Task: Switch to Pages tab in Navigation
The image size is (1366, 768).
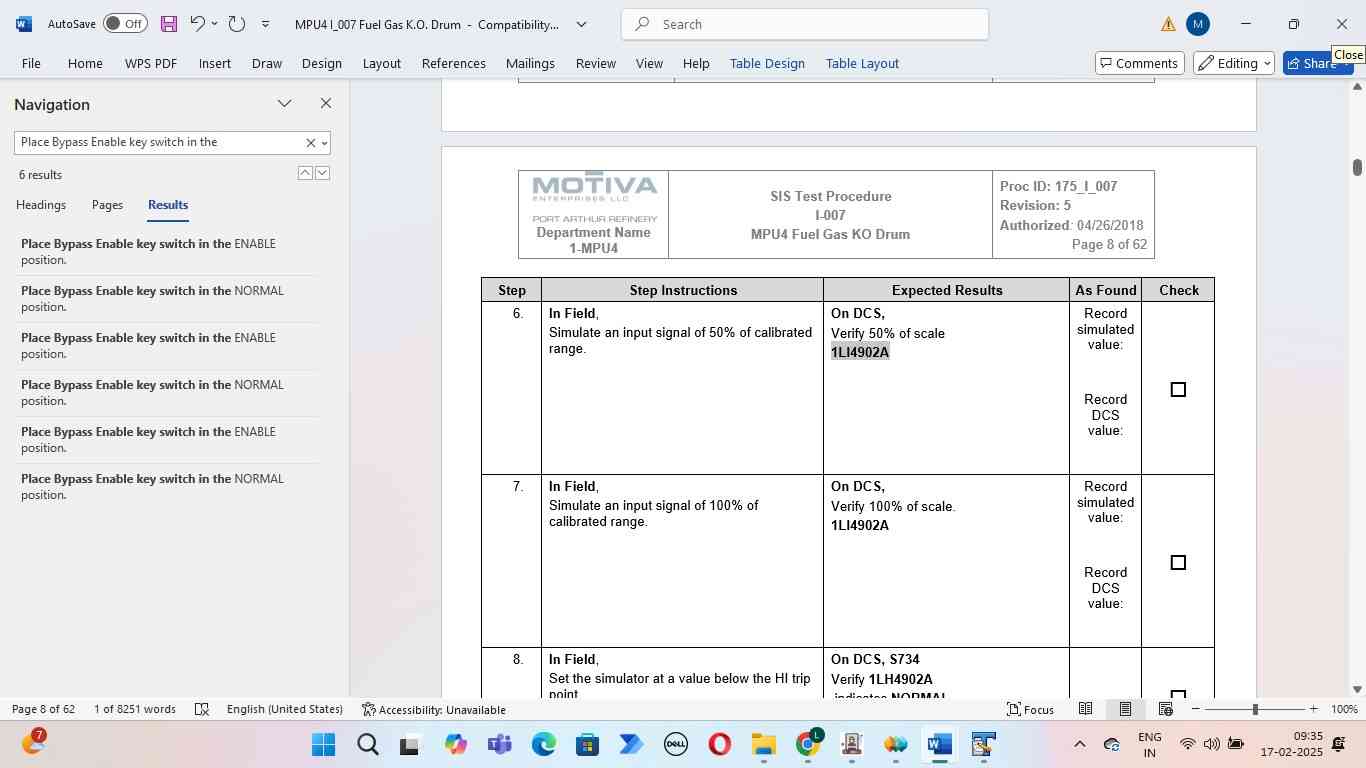Action: (x=107, y=205)
